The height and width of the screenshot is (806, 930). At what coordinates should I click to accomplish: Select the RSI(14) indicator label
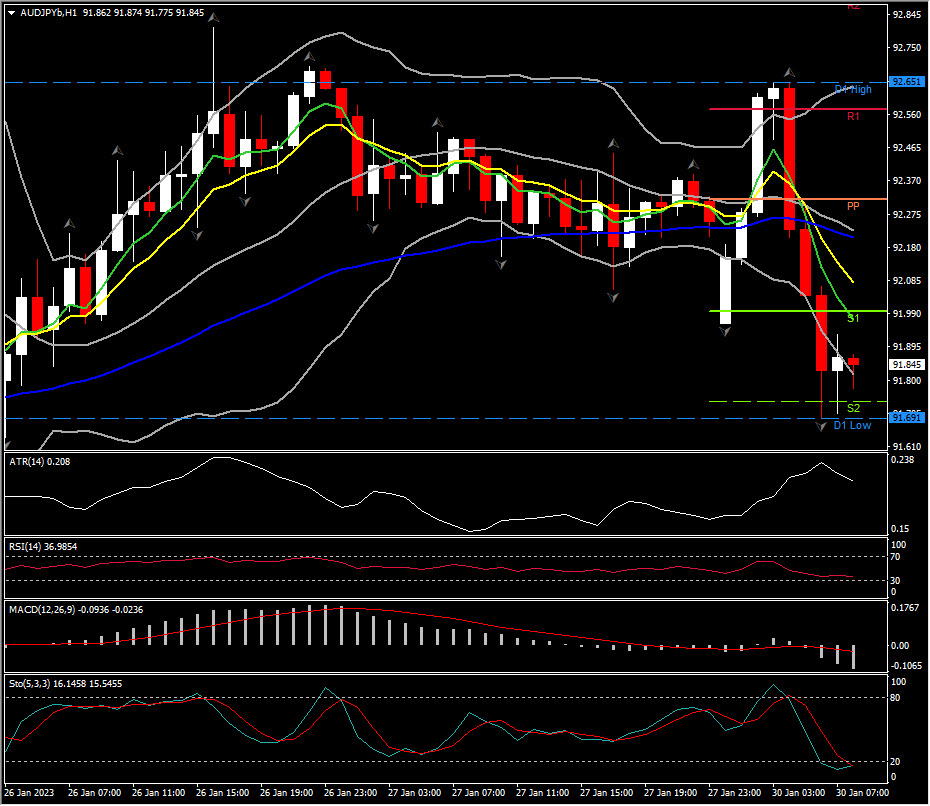point(28,546)
